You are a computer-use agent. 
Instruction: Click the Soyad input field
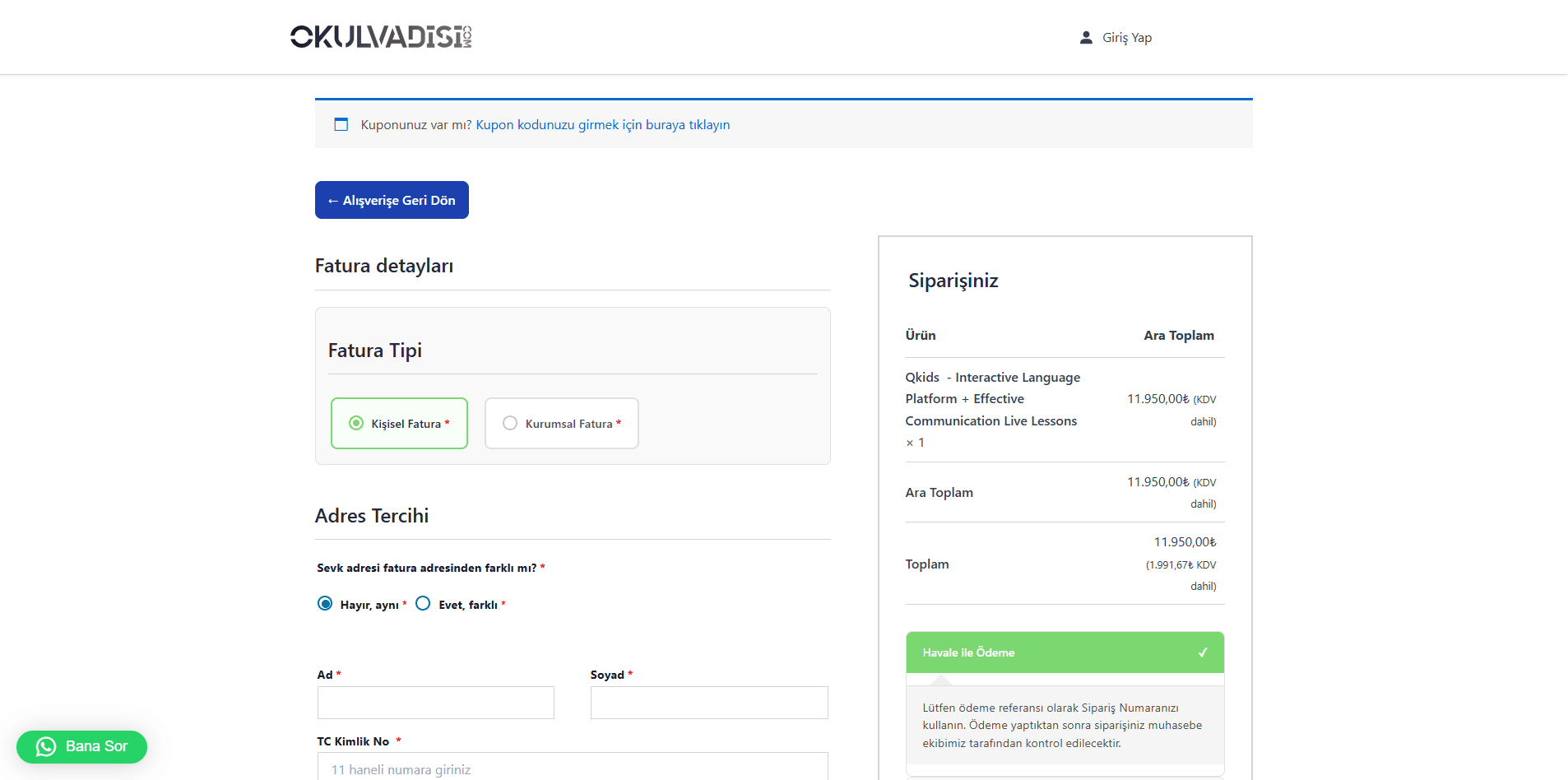[x=708, y=702]
